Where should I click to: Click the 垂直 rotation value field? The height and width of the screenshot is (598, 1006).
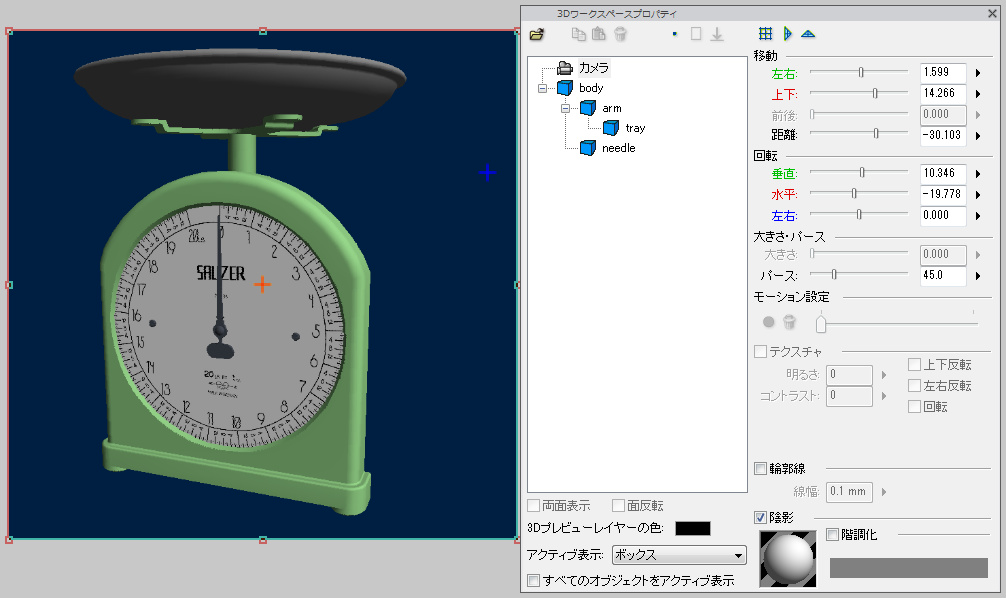[x=942, y=173]
